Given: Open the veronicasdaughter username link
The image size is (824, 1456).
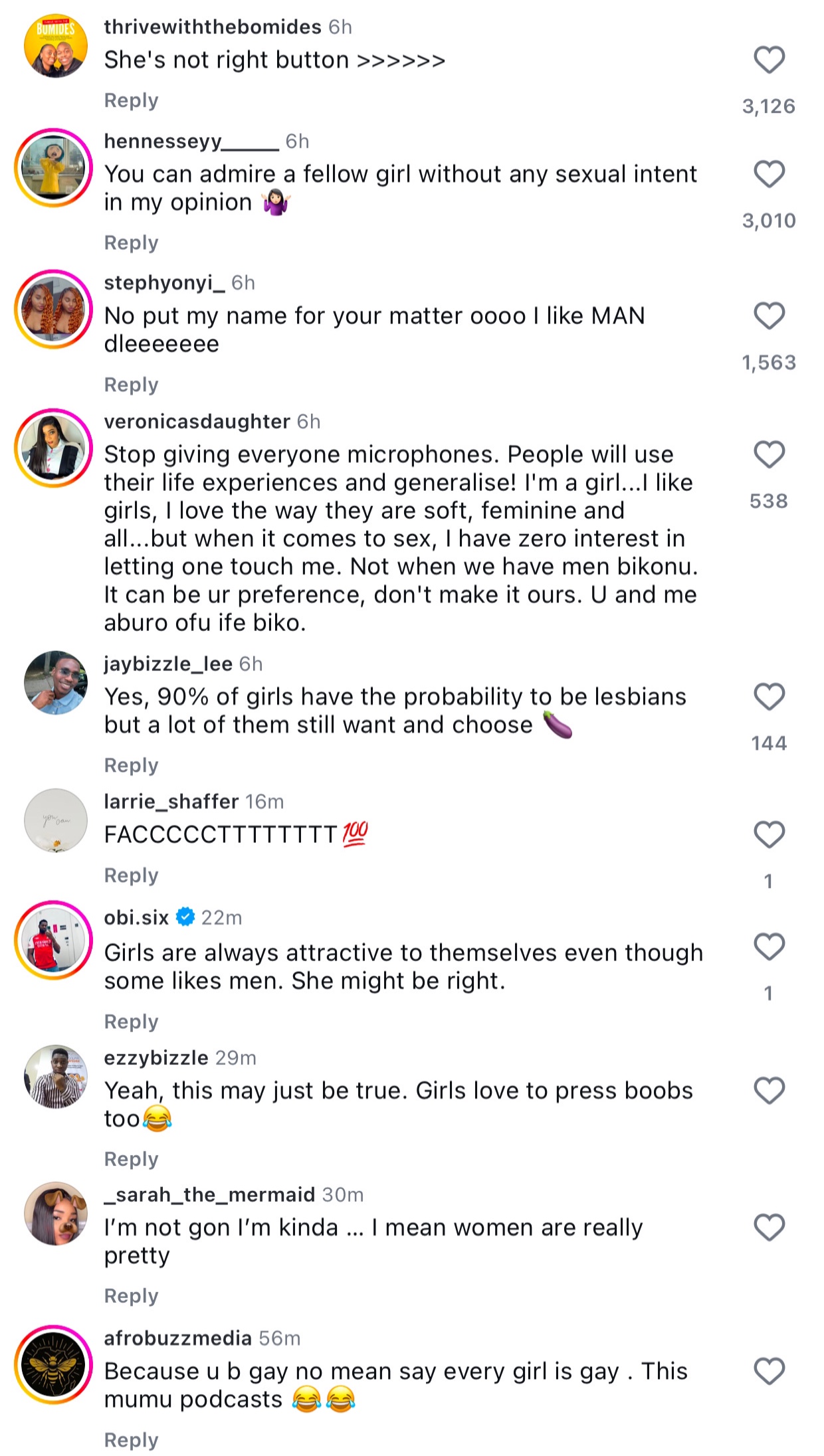Looking at the screenshot, I should (x=197, y=421).
